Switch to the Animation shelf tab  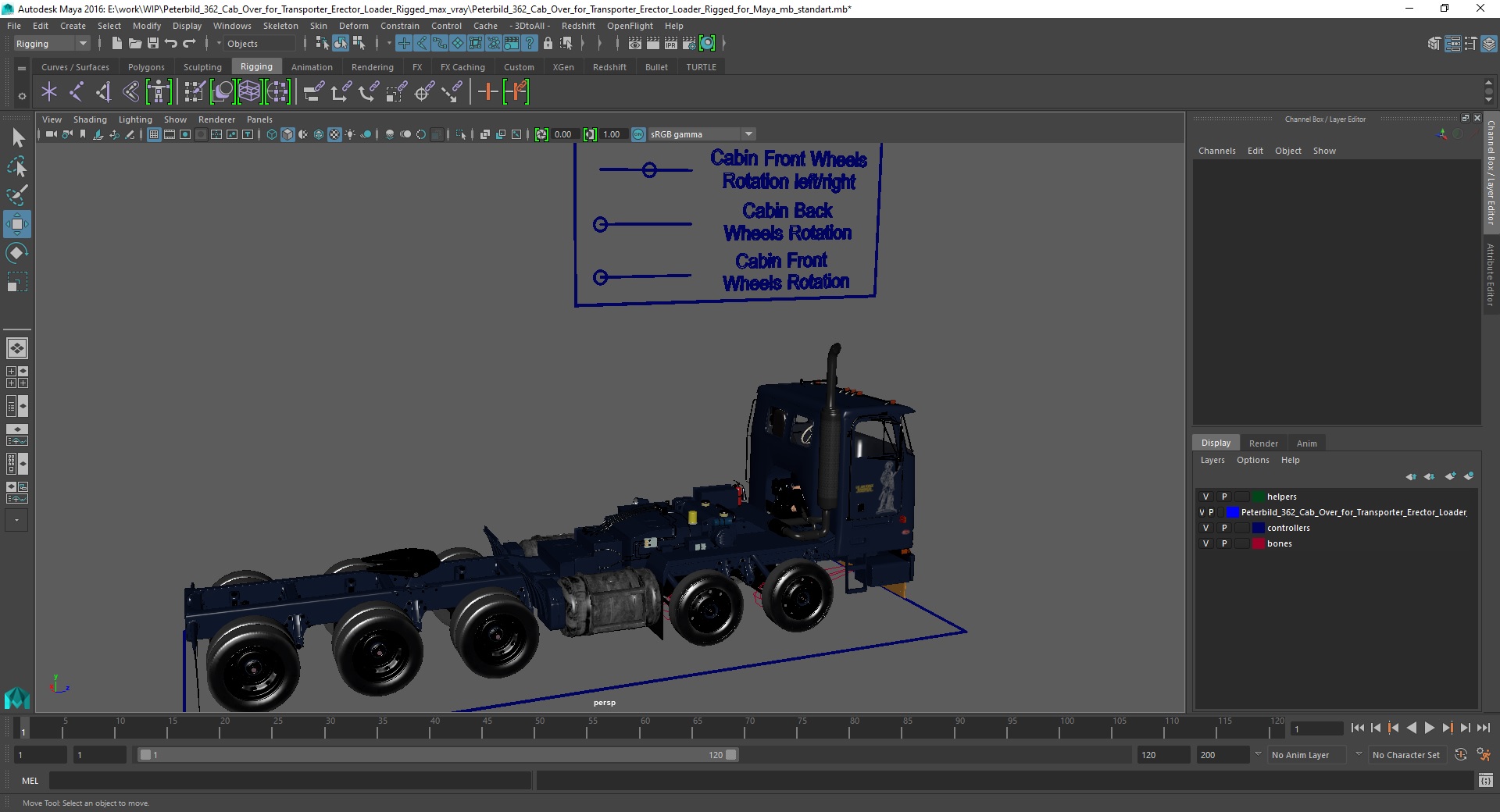[x=312, y=67]
